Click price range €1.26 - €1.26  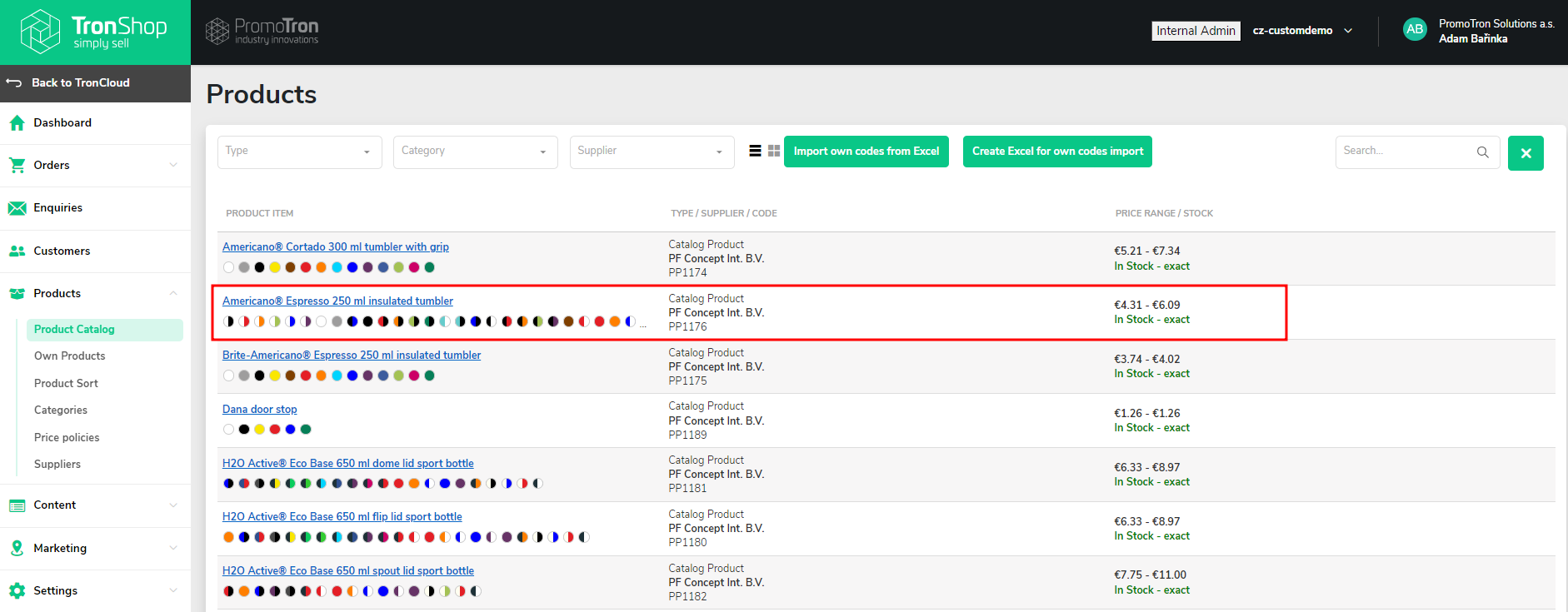click(x=1147, y=414)
